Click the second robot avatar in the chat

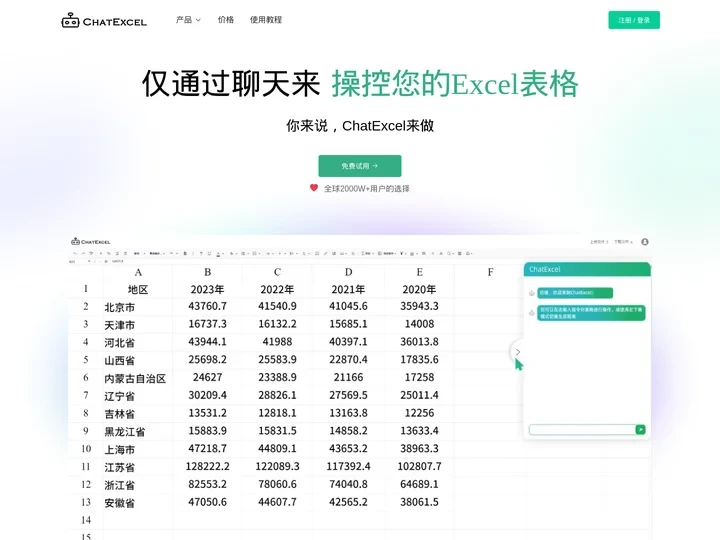[x=532, y=313]
